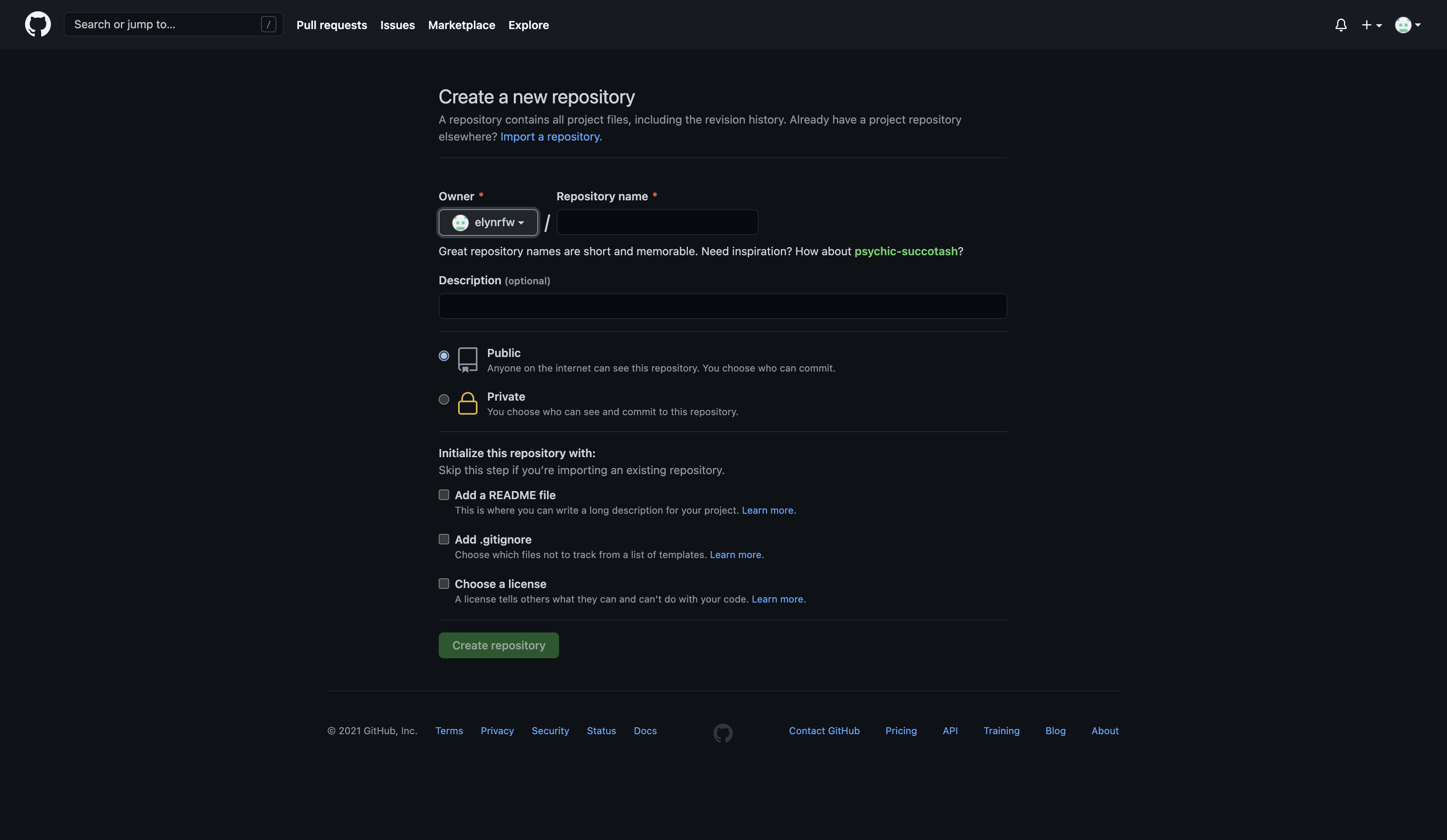The width and height of the screenshot is (1447, 840).
Task: Open the Security footer link
Action: [550, 731]
